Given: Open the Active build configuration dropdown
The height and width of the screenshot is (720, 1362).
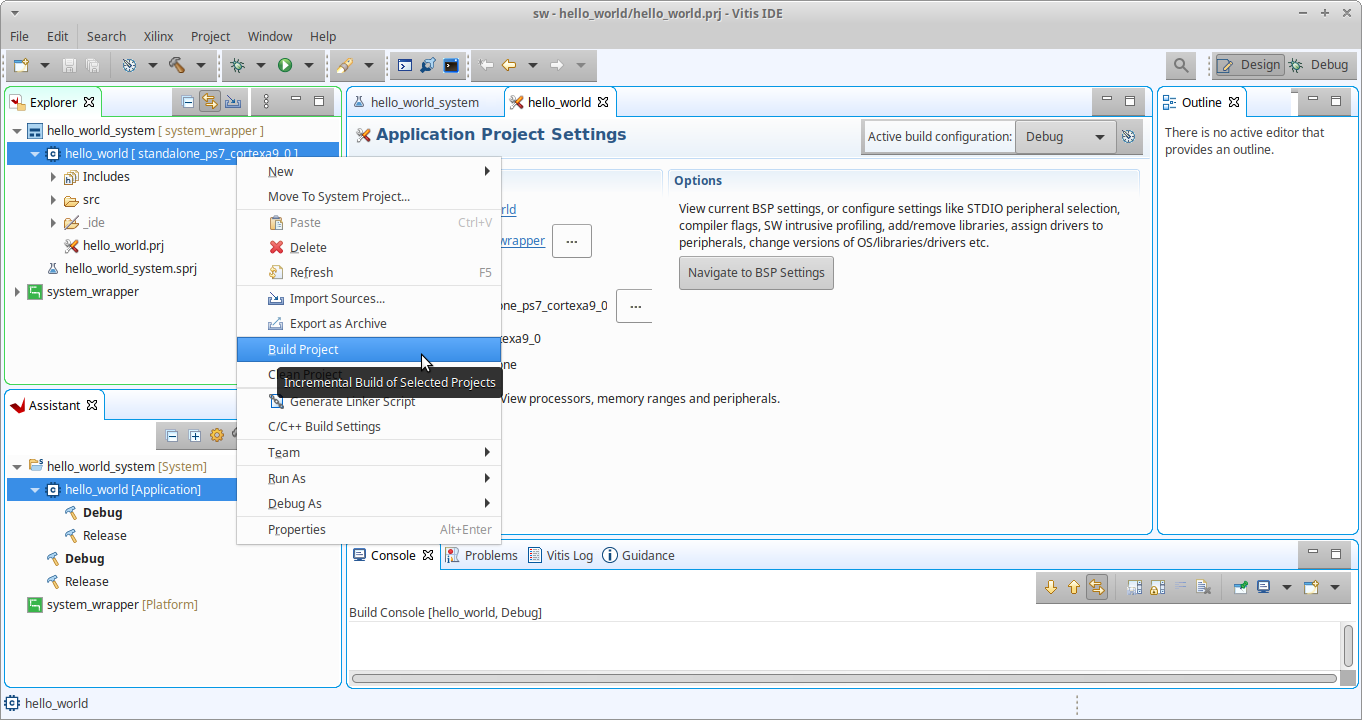Looking at the screenshot, I should [x=1064, y=137].
